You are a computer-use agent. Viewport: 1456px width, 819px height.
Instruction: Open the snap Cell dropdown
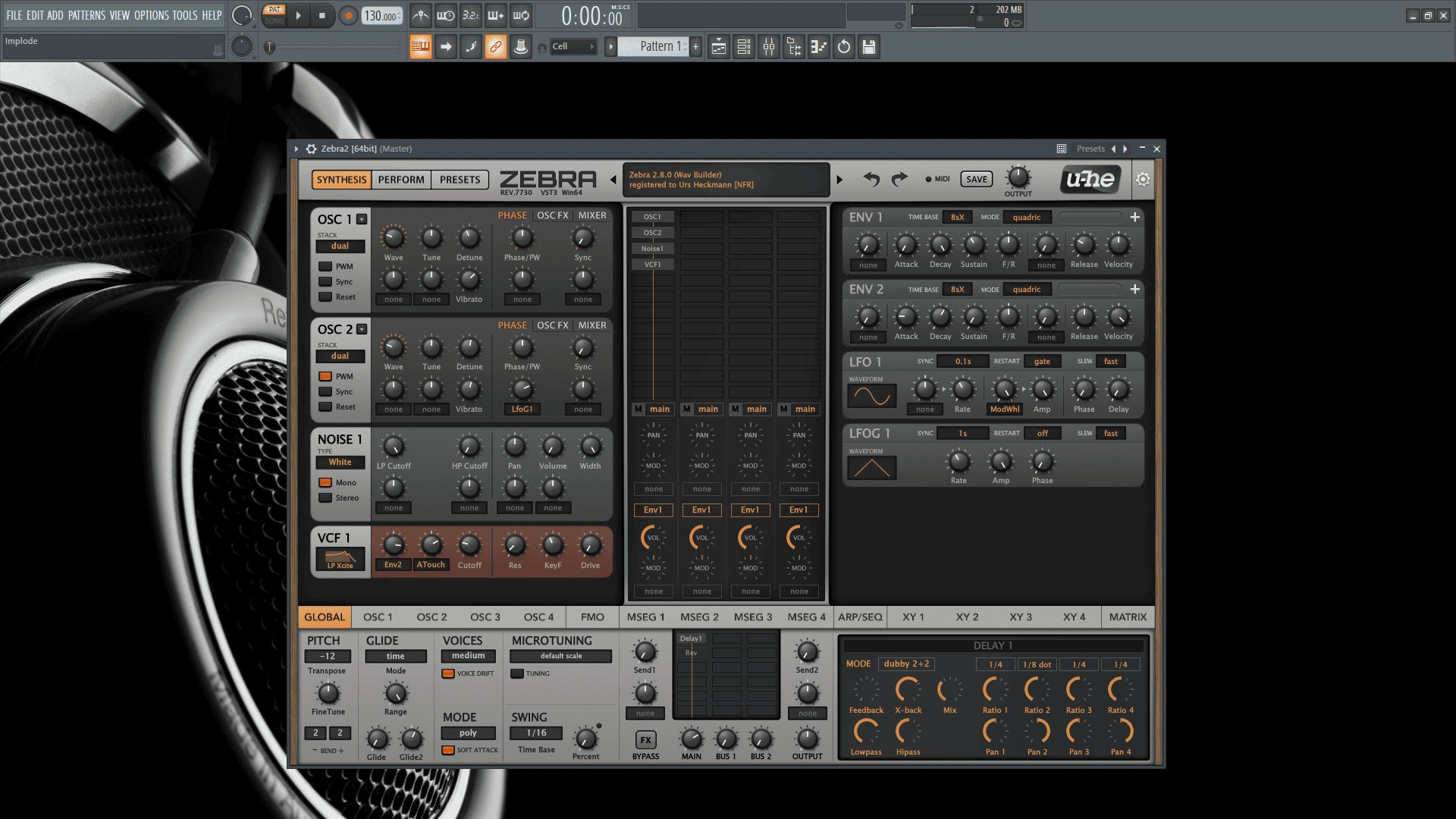click(573, 47)
